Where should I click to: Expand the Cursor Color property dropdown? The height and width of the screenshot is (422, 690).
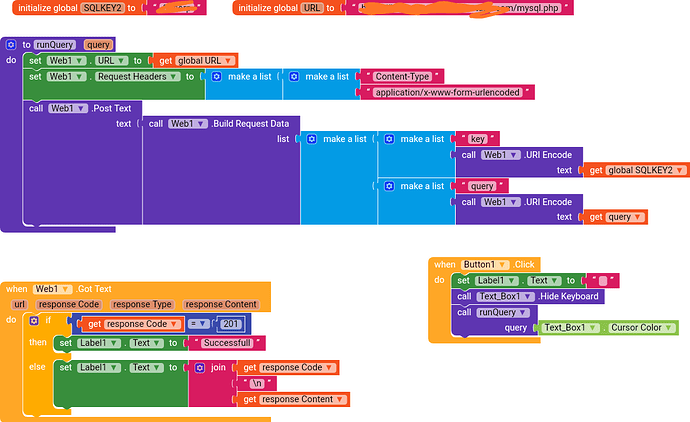(668, 328)
